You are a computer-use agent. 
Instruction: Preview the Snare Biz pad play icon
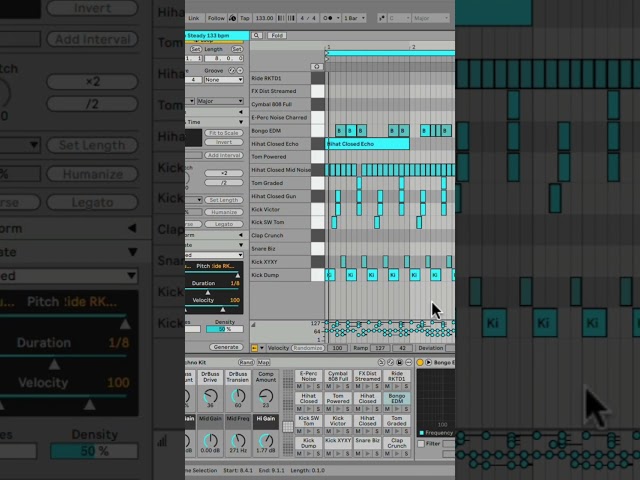[368, 453]
